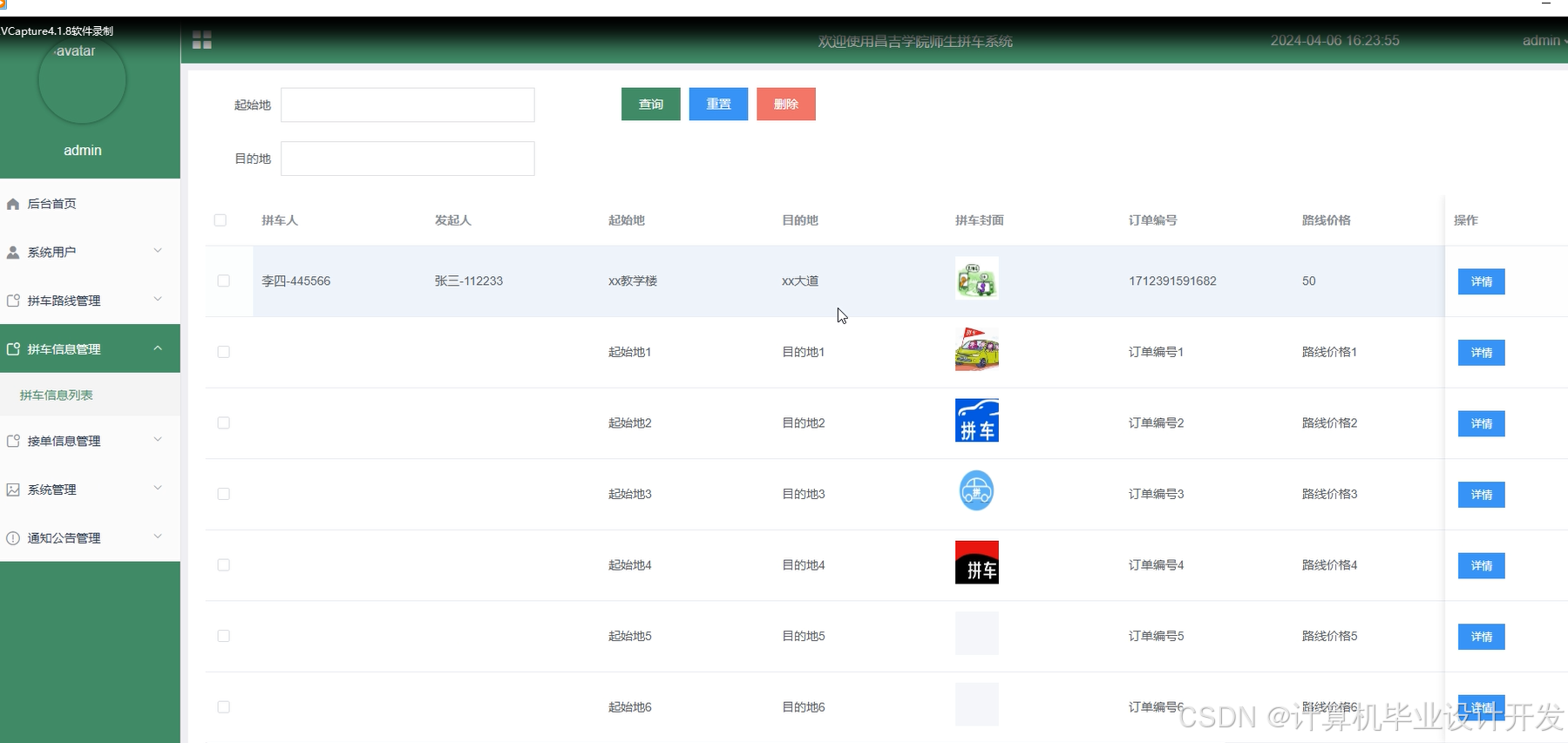Open 详情 for 订单编号5 row
1568x743 pixels.
click(x=1482, y=637)
